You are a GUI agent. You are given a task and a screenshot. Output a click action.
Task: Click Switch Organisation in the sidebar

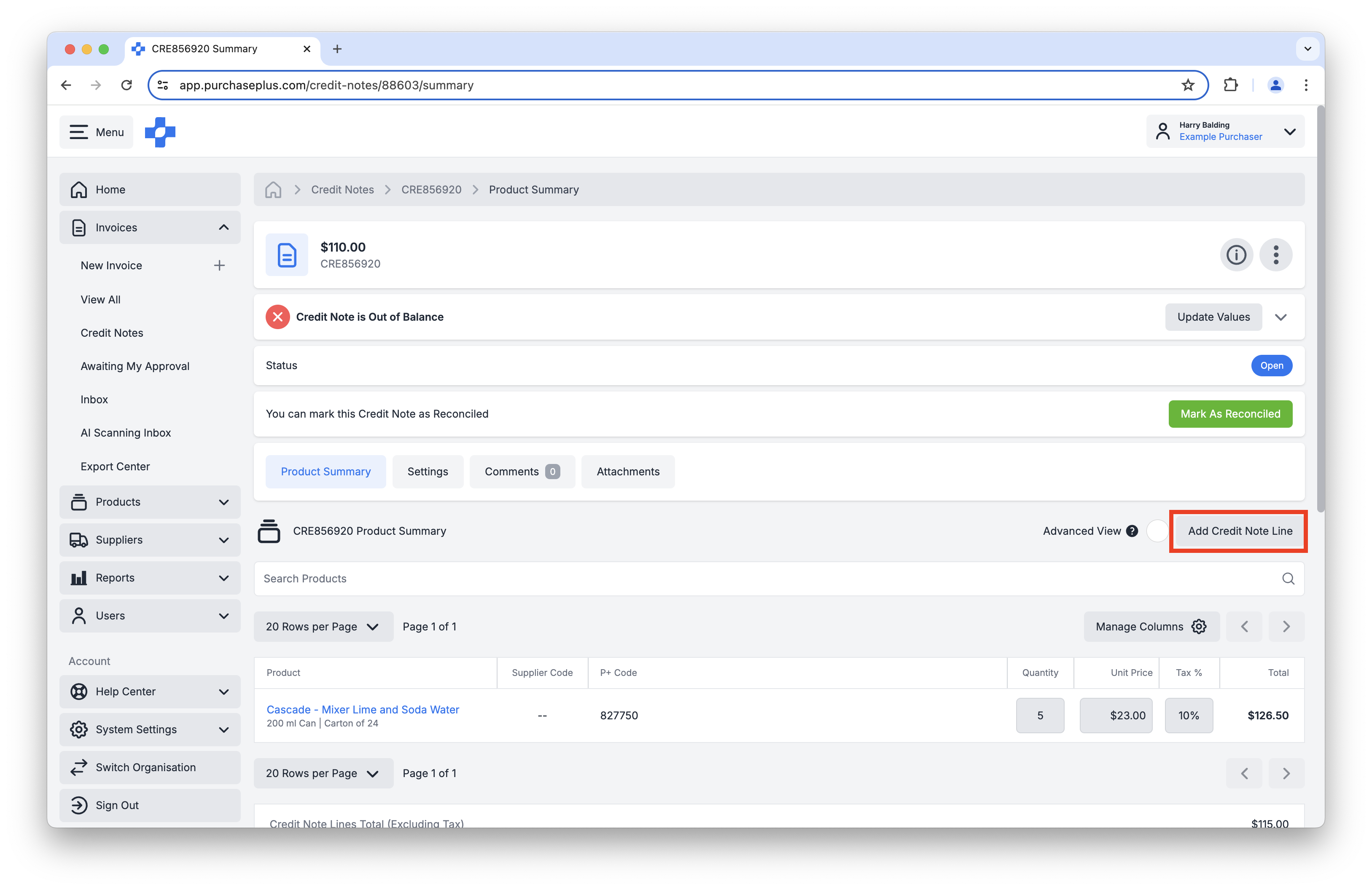coord(150,767)
